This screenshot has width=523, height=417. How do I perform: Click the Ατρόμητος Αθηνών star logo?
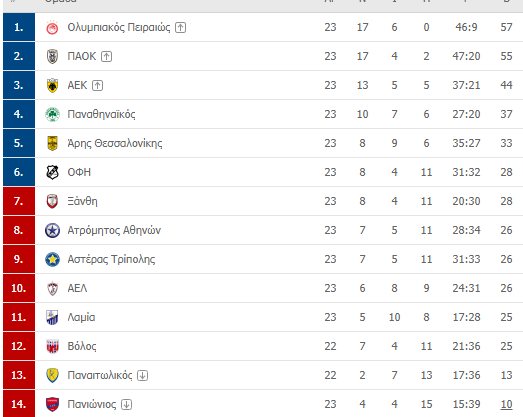52,231
